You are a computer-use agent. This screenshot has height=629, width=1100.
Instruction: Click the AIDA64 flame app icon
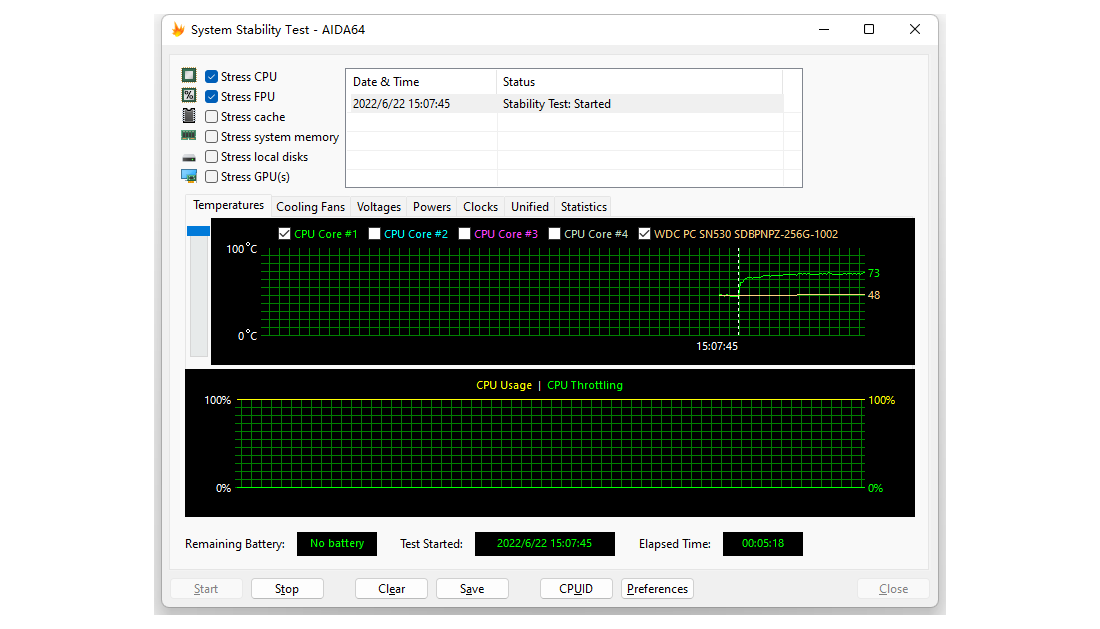pyautogui.click(x=178, y=29)
